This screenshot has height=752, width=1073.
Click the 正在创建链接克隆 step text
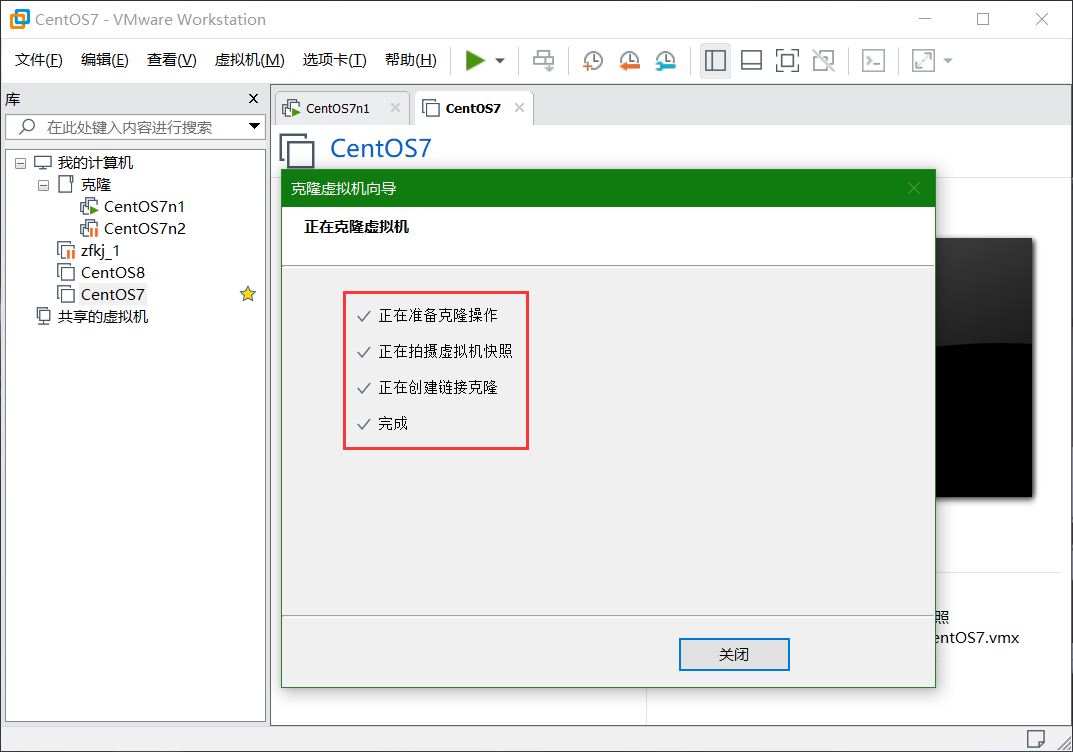[x=438, y=387]
